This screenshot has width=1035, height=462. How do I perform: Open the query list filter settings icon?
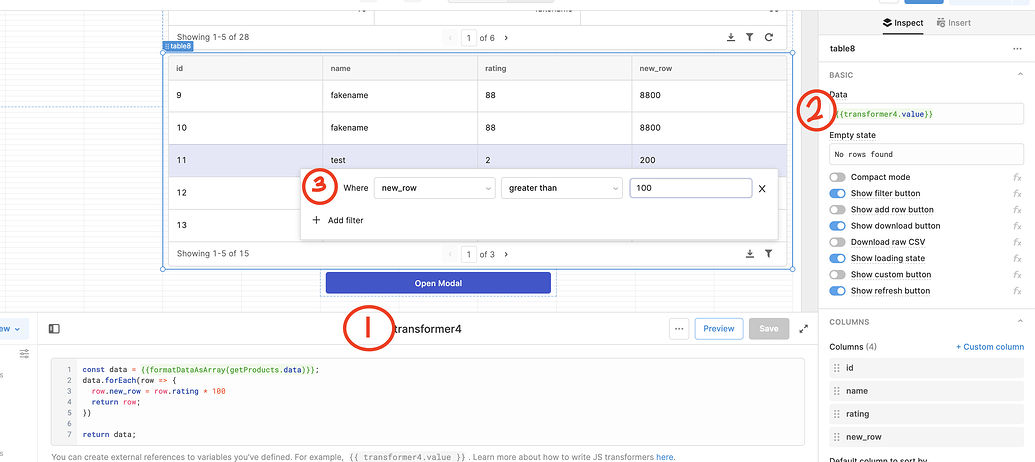point(24,354)
